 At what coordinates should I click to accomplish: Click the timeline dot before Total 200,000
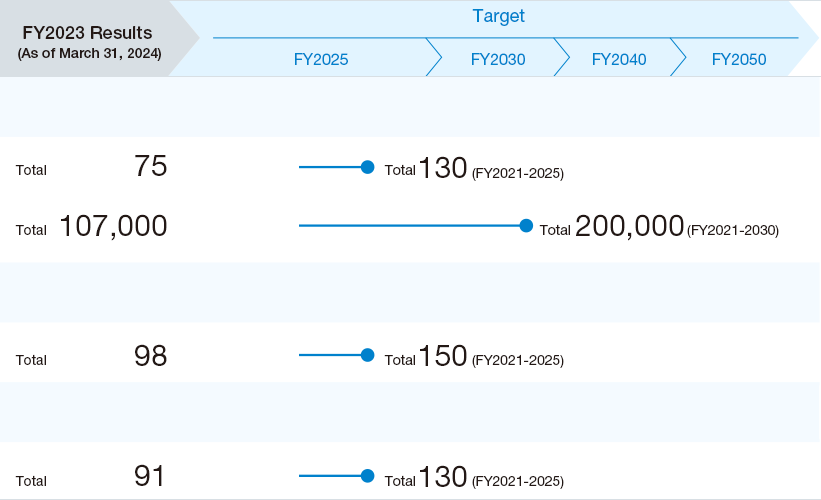tap(526, 226)
